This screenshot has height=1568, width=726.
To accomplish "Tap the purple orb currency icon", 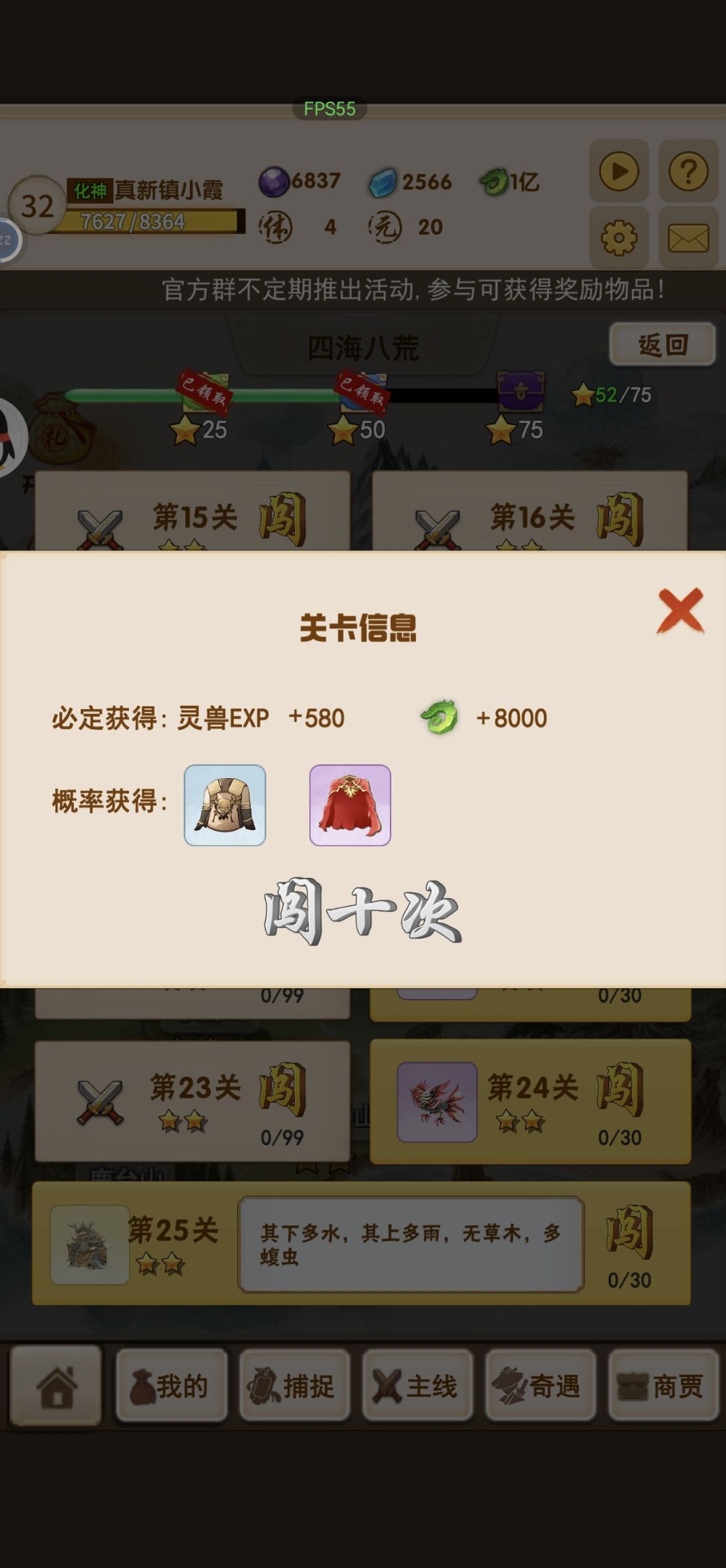I will (x=274, y=182).
